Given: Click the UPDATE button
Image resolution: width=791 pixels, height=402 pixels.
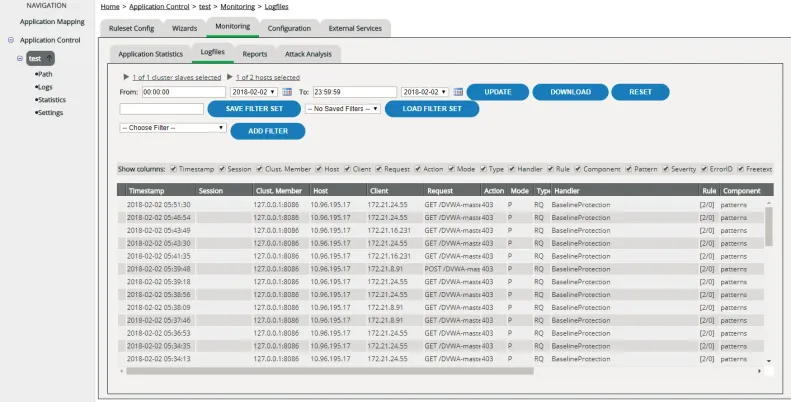Looking at the screenshot, I should tap(498, 92).
